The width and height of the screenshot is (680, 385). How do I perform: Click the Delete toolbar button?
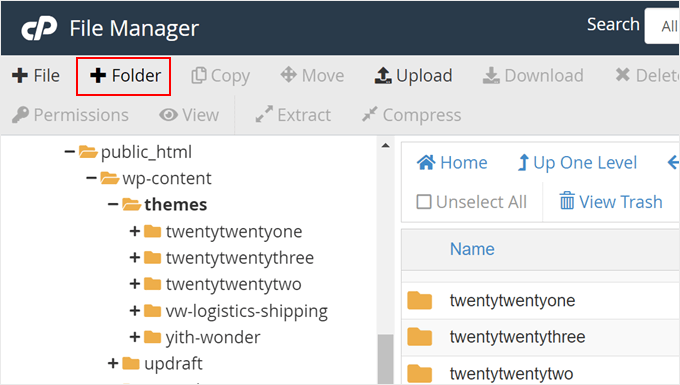tap(647, 75)
